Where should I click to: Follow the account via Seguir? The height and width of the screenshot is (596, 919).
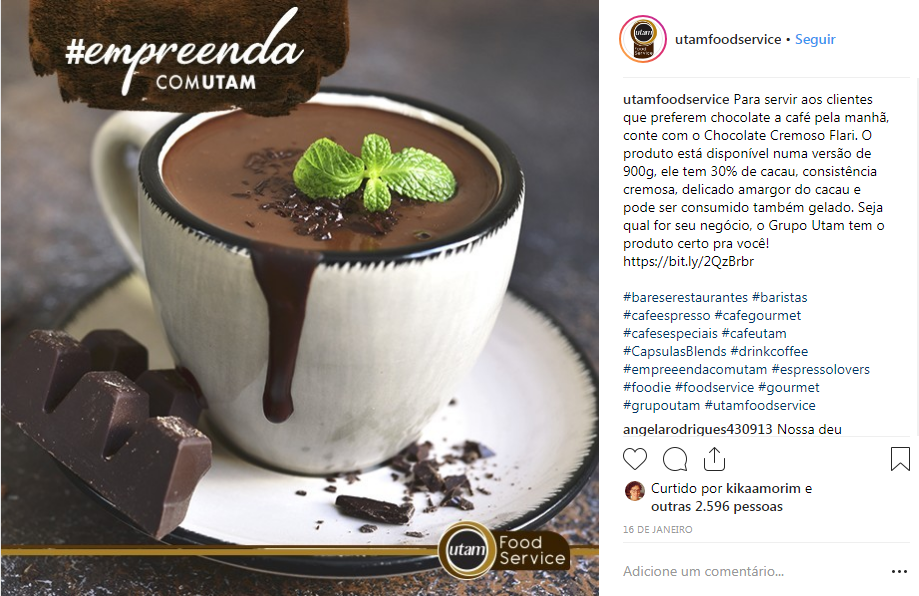pyautogui.click(x=815, y=39)
